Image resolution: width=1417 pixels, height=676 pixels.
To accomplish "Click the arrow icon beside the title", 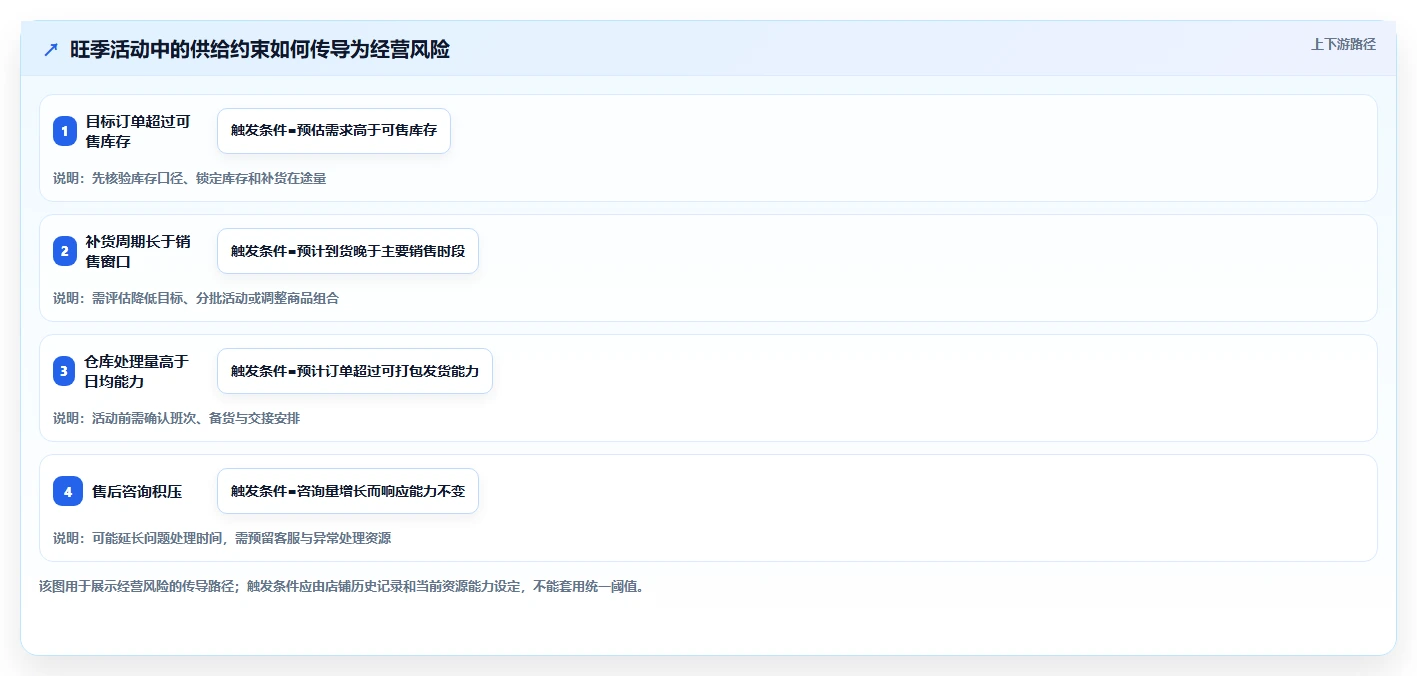I will tap(51, 50).
